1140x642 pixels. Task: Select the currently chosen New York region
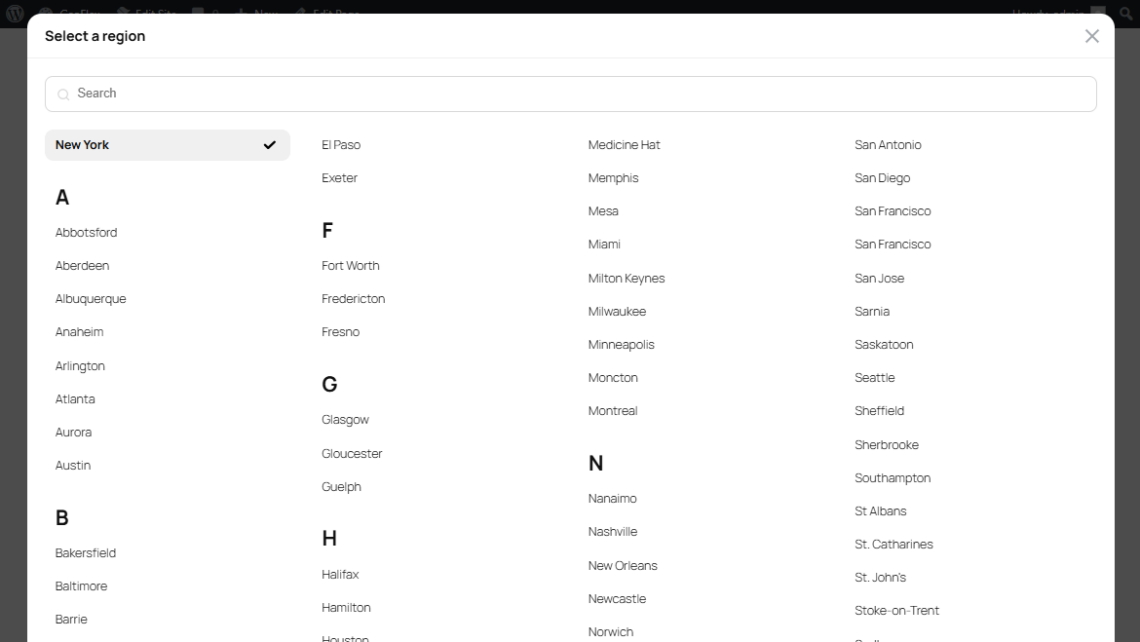83,145
